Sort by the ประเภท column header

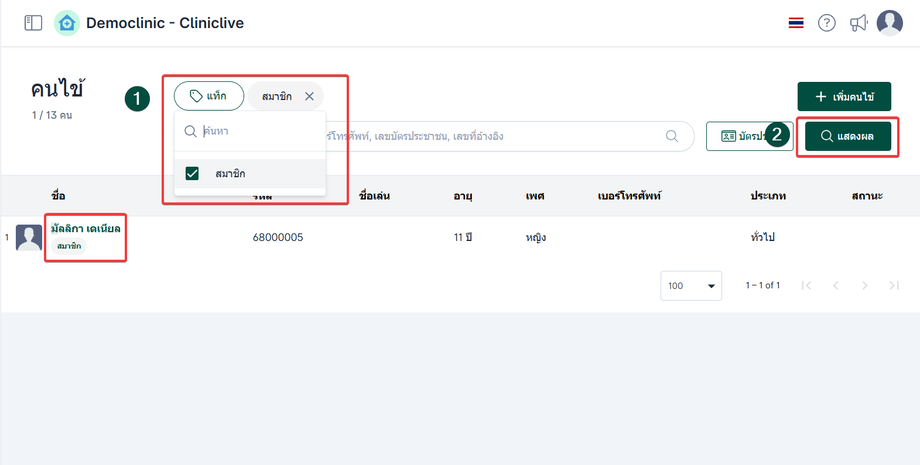(767, 196)
